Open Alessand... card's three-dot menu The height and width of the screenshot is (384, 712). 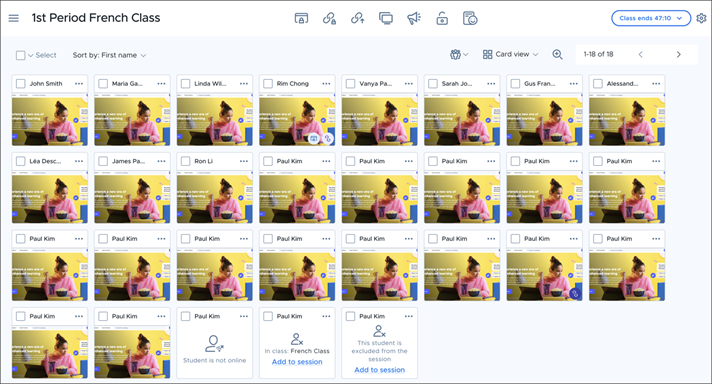pyautogui.click(x=656, y=84)
